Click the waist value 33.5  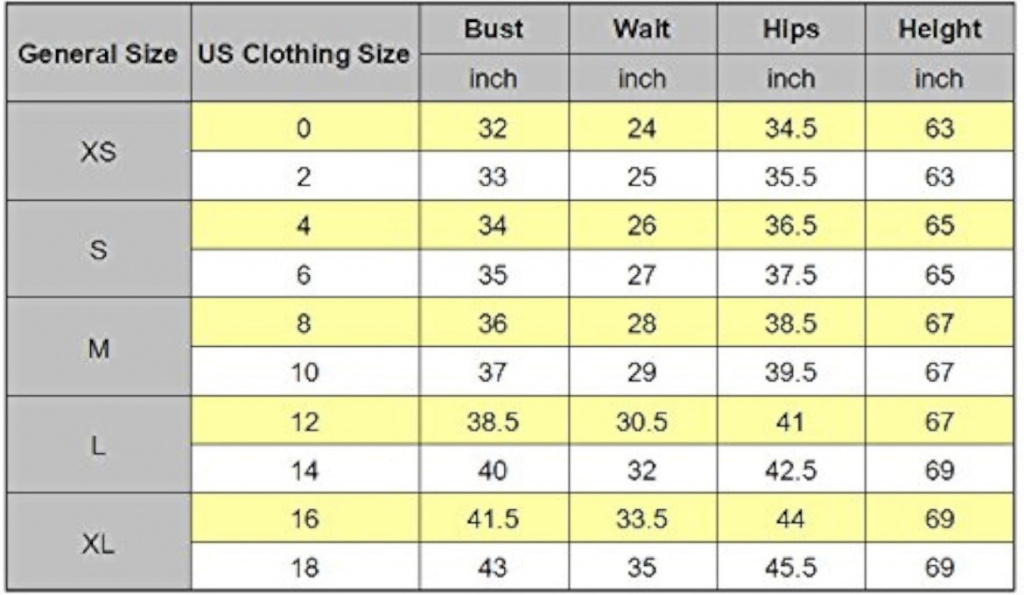click(643, 519)
